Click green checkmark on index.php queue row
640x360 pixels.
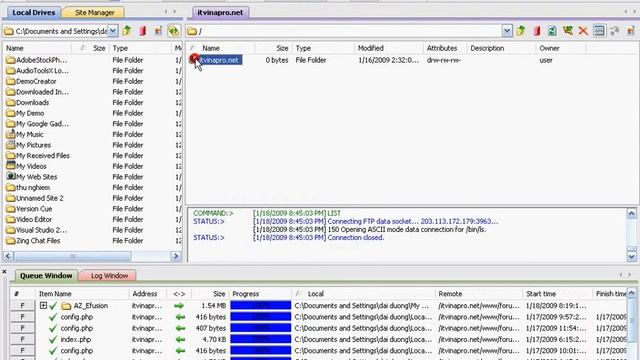click(53, 339)
